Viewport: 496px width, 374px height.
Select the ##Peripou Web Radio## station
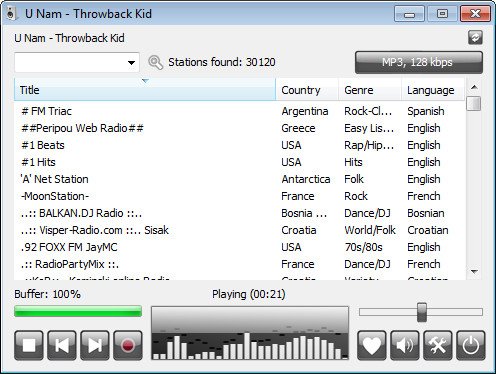point(239,128)
